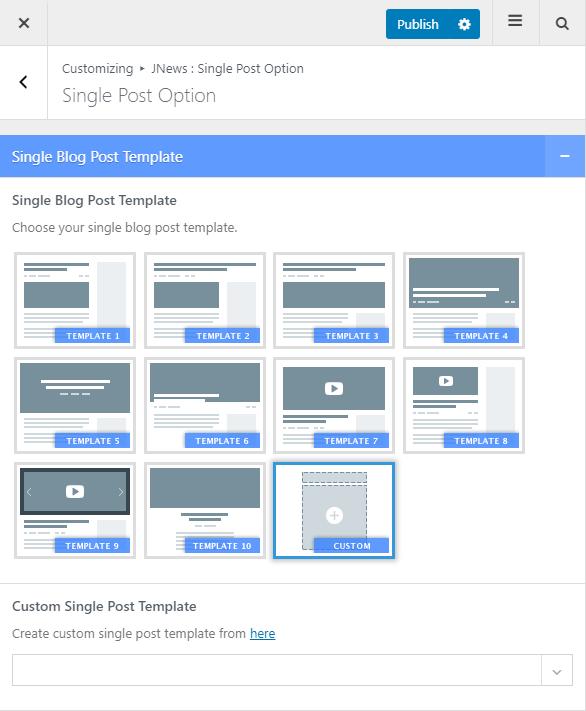
Task: Open Custom Single Post Template dropdown arrow
Action: pos(557,670)
